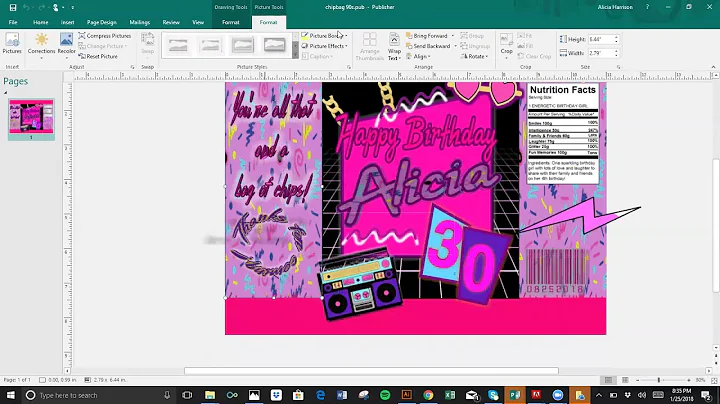Open the Swap pictures button
This screenshot has width=720, height=404.
coord(147,44)
